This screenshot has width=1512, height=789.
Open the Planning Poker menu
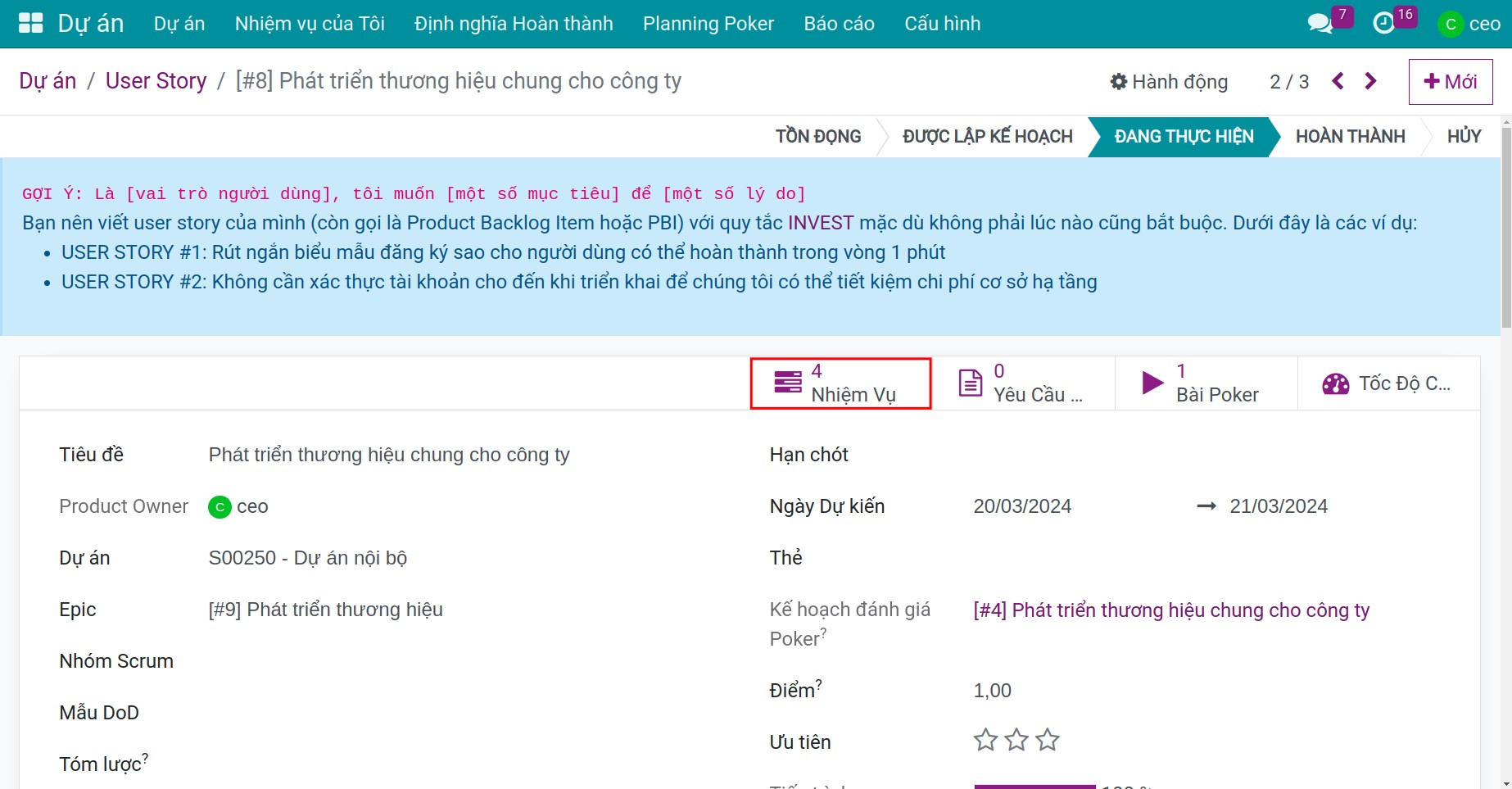708,24
